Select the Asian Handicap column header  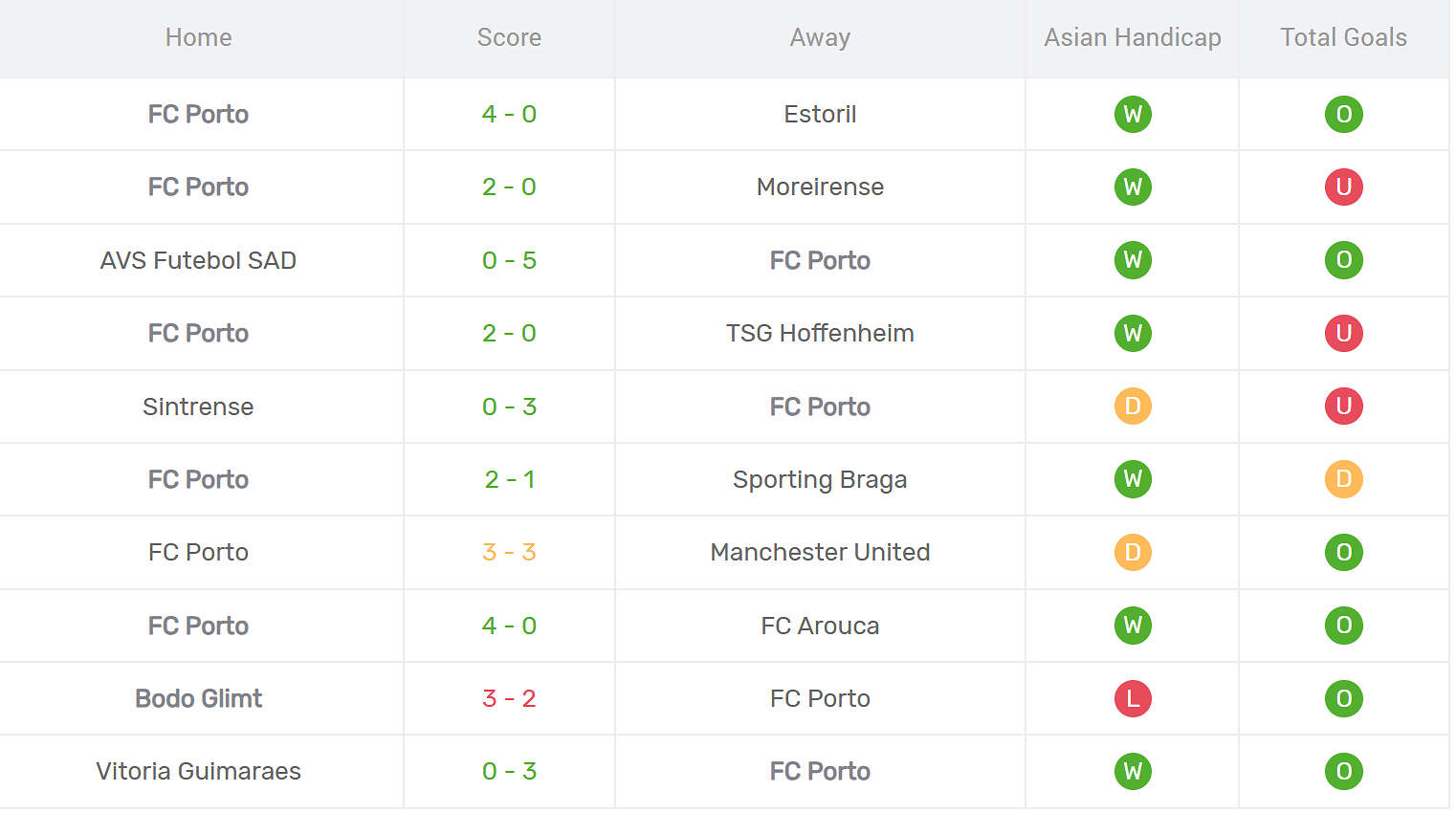(x=1133, y=37)
